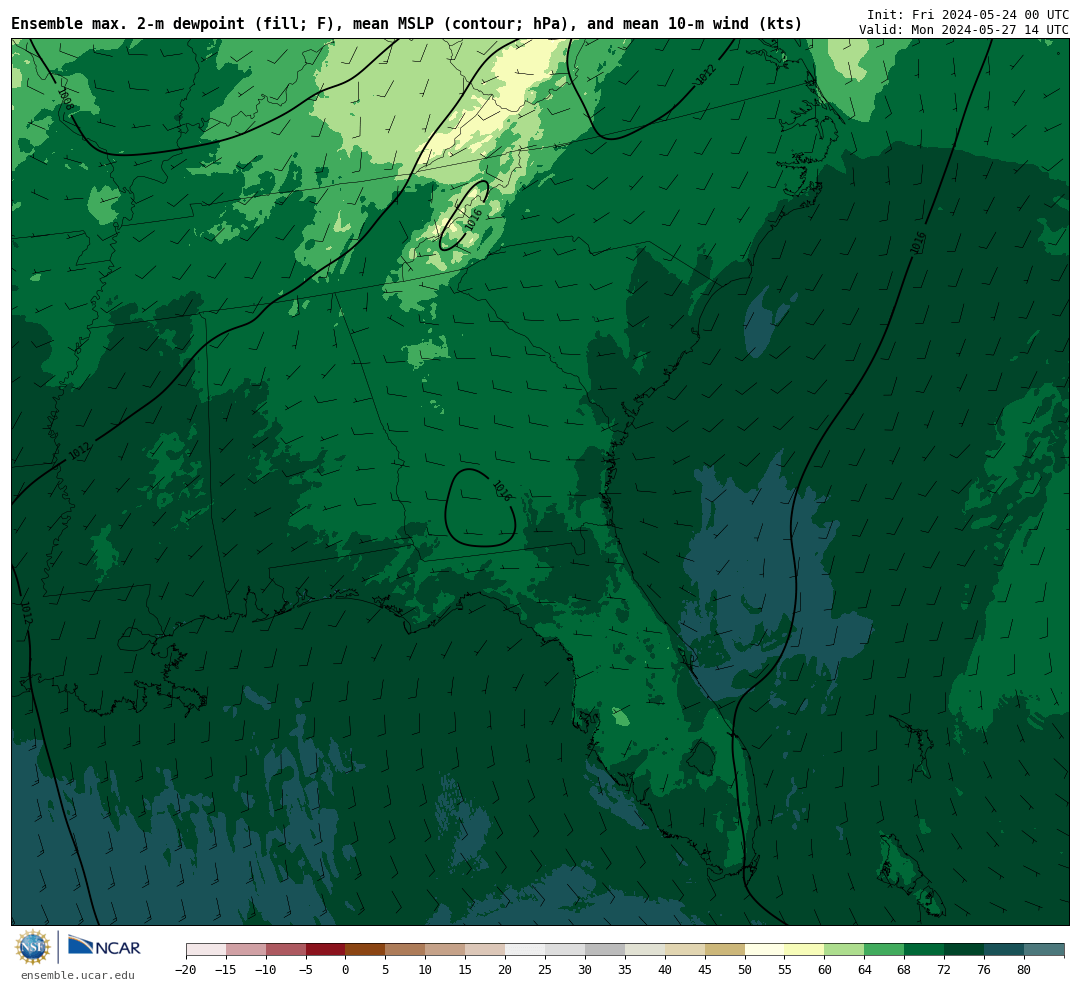The image size is (1080, 988).
Task: Click the '−20' colorbar tick label
Action: click(x=186, y=970)
